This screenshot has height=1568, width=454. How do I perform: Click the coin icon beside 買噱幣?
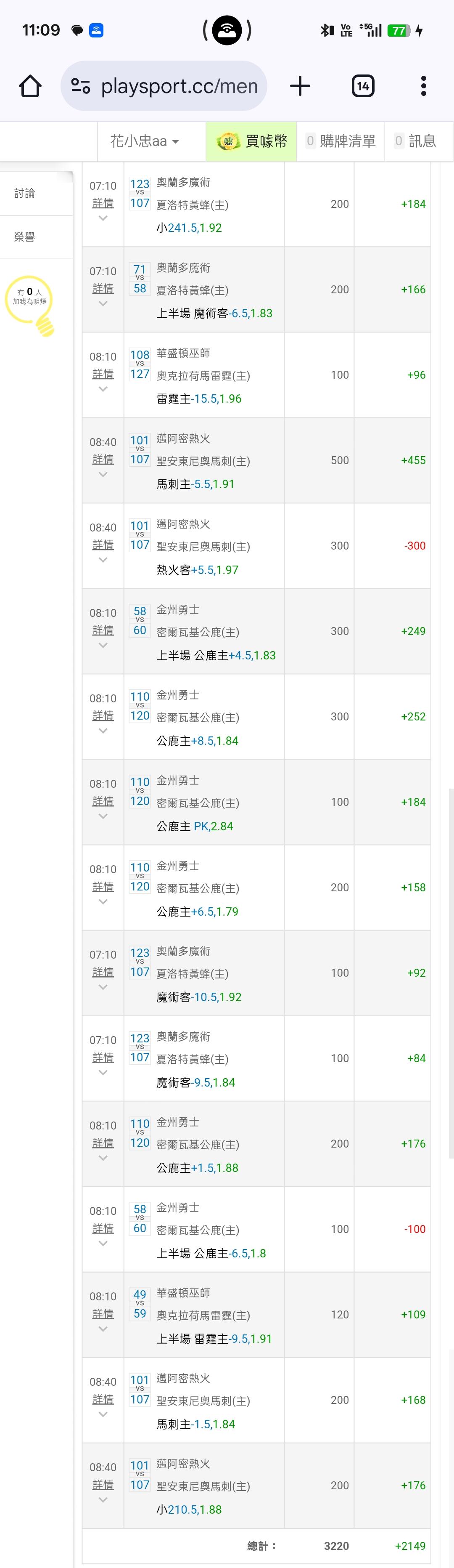click(229, 141)
